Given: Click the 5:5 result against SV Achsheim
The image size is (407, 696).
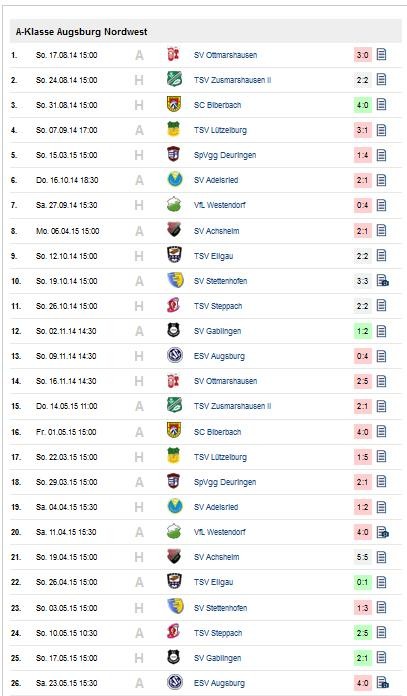Looking at the screenshot, I should [363, 557].
